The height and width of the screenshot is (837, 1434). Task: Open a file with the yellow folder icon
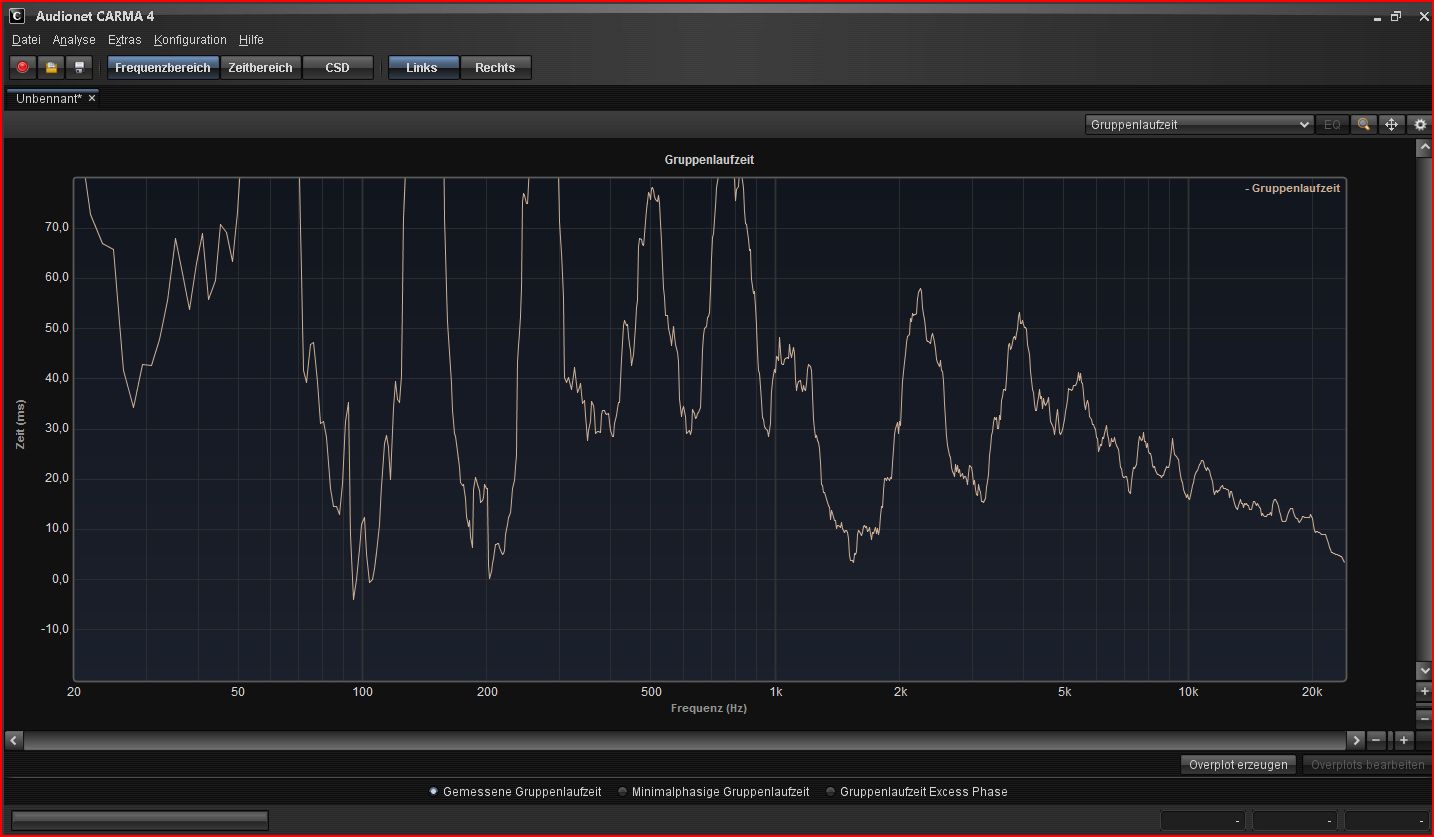pyautogui.click(x=51, y=68)
